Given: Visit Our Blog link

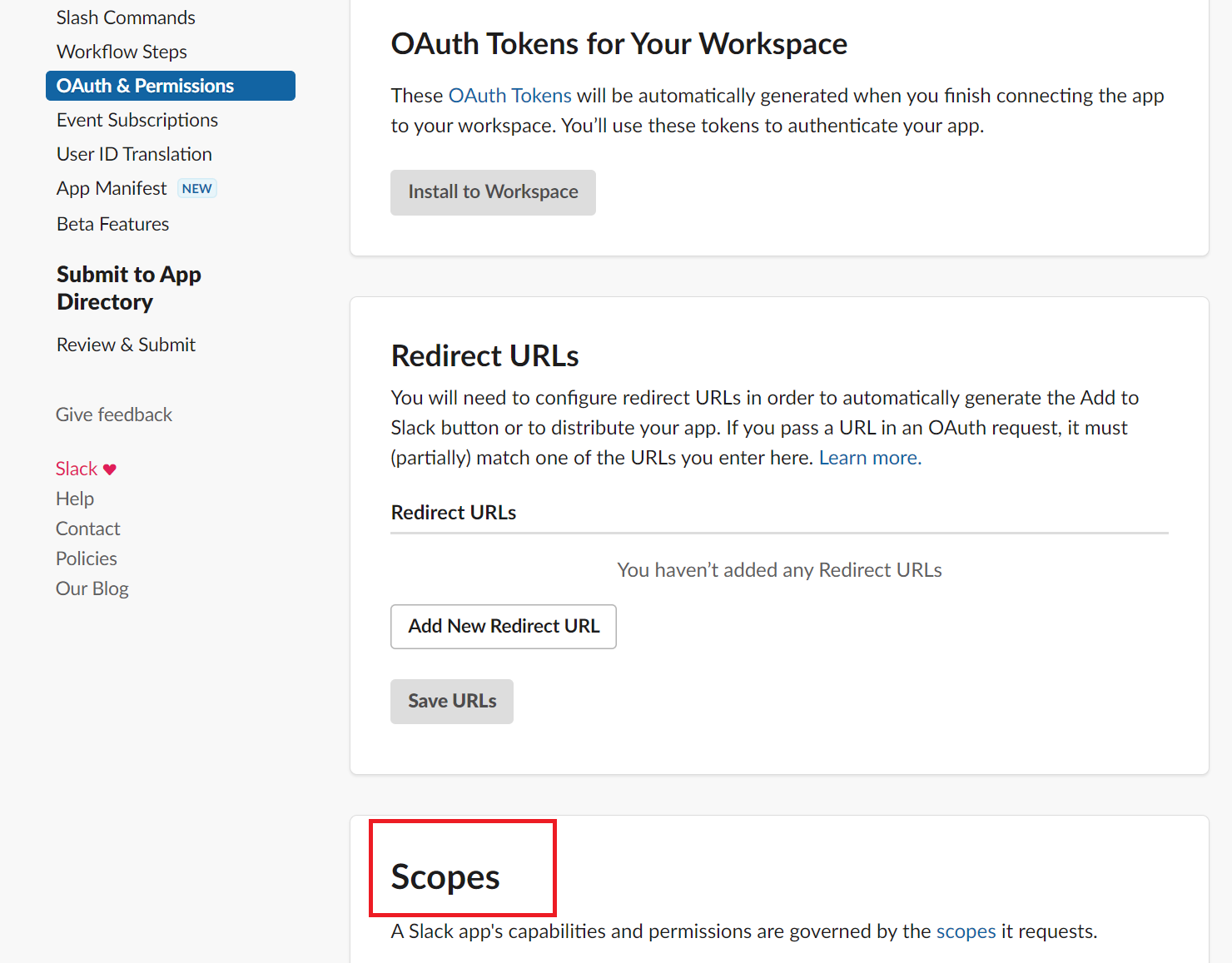Looking at the screenshot, I should coord(92,588).
